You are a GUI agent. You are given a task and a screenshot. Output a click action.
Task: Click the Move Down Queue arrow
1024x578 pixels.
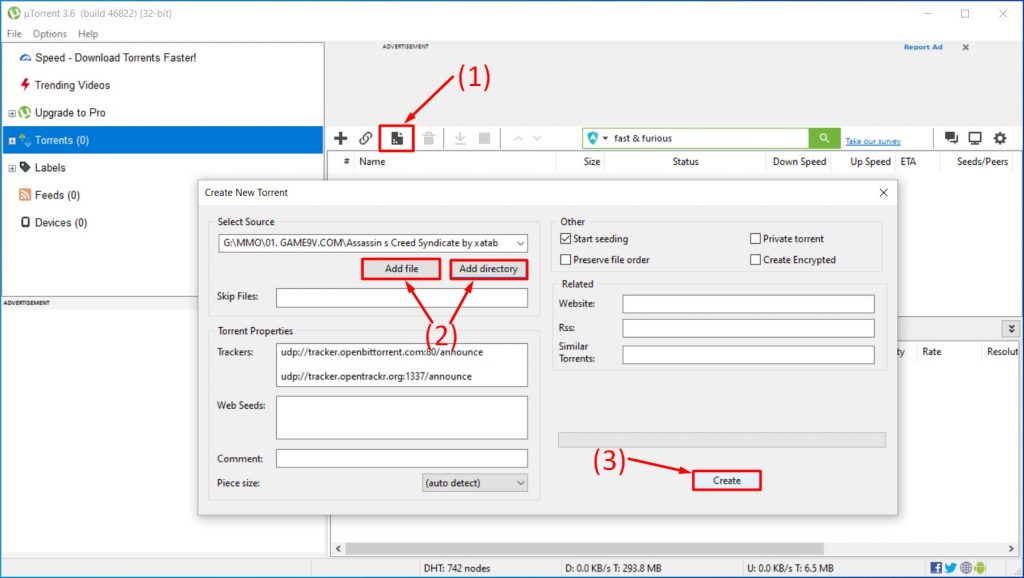pos(537,138)
